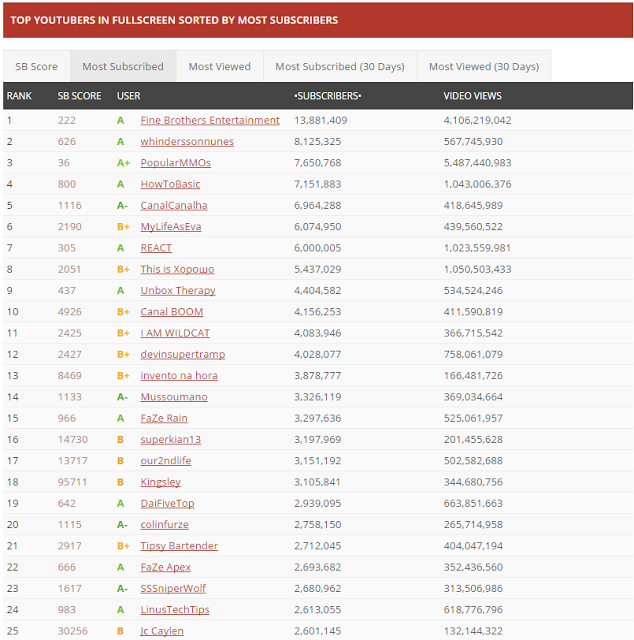Open invento na hora channel link
The image size is (634, 640).
(x=179, y=376)
